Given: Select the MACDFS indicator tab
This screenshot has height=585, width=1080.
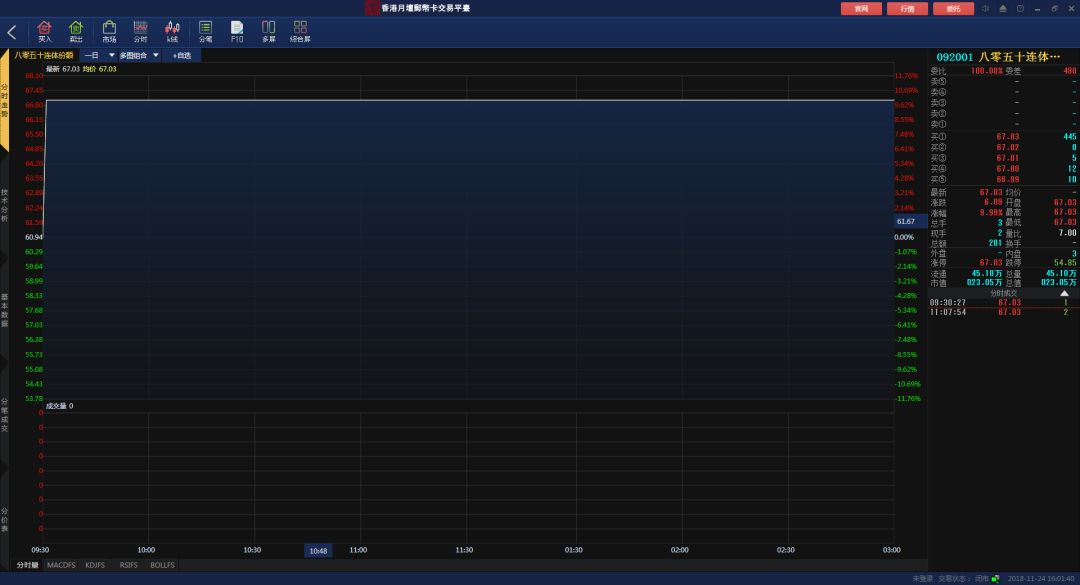Looking at the screenshot, I should coord(61,565).
